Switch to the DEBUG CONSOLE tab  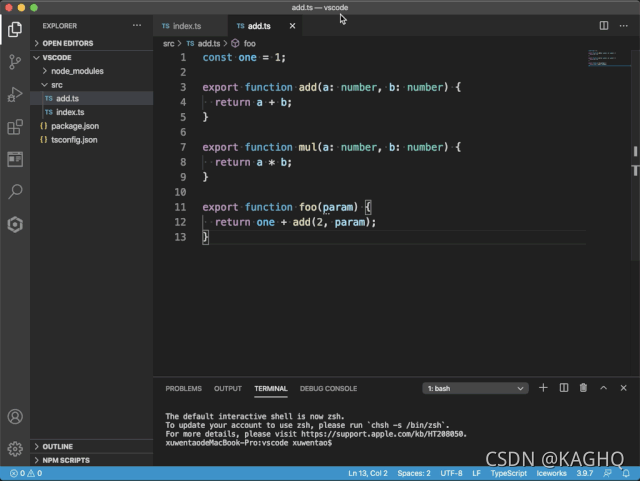point(328,388)
